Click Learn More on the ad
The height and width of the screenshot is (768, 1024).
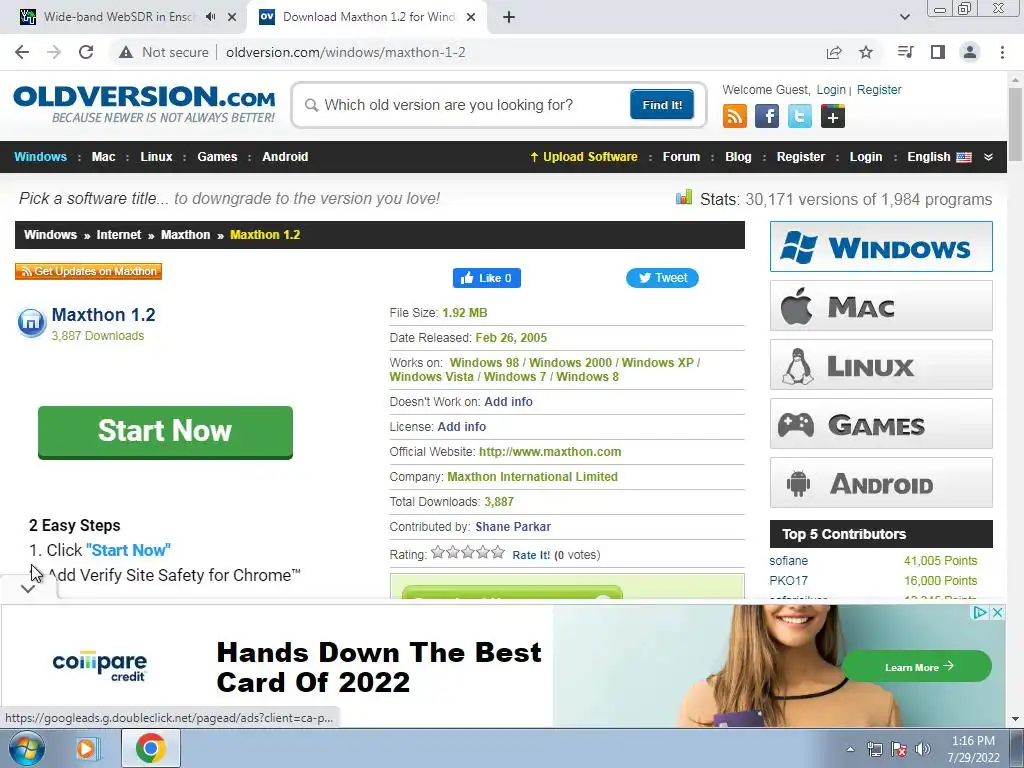(x=917, y=667)
